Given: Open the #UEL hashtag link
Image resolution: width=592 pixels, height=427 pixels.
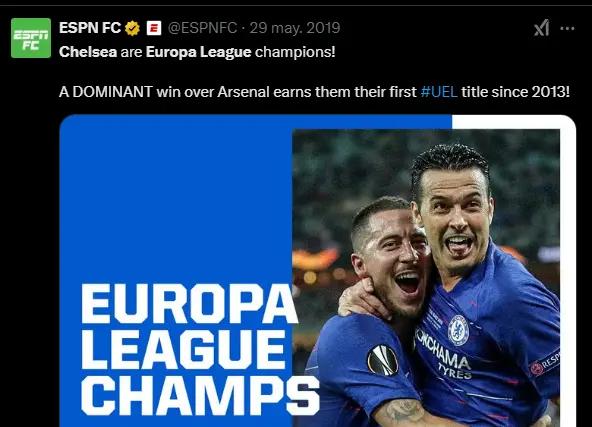Looking at the screenshot, I should (x=439, y=92).
